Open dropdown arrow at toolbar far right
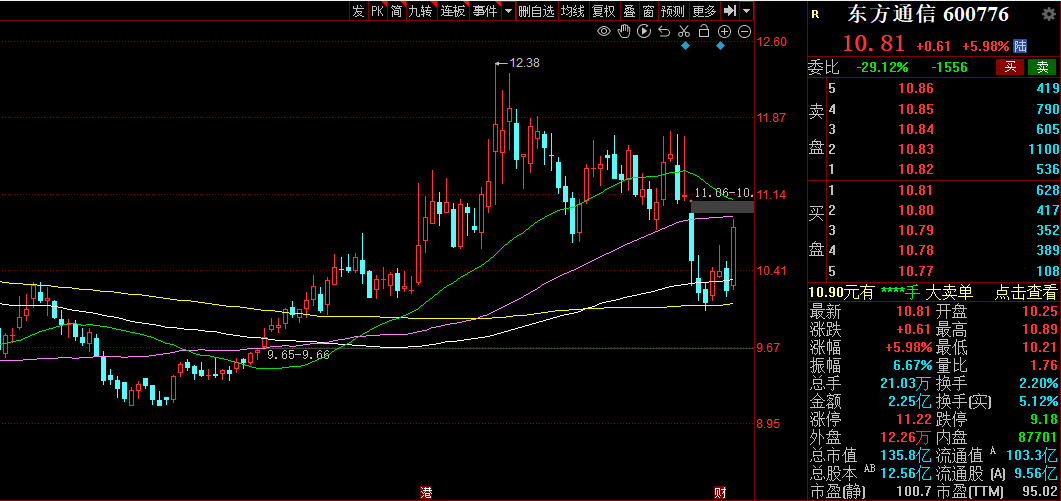 pos(746,11)
